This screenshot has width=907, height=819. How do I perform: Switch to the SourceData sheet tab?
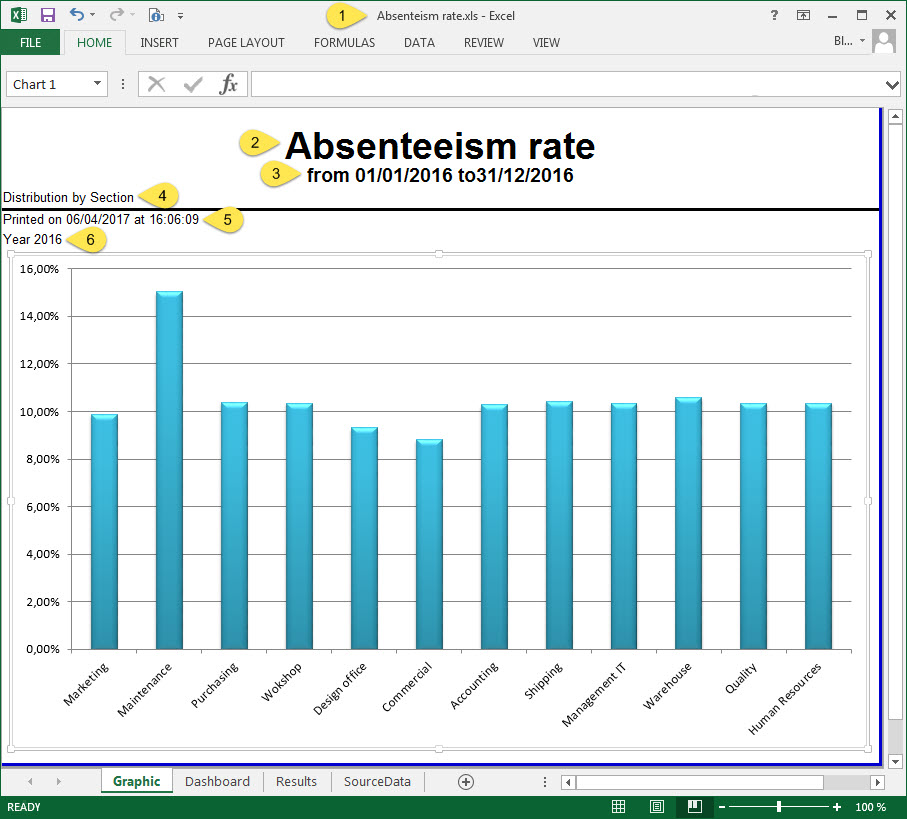[377, 781]
